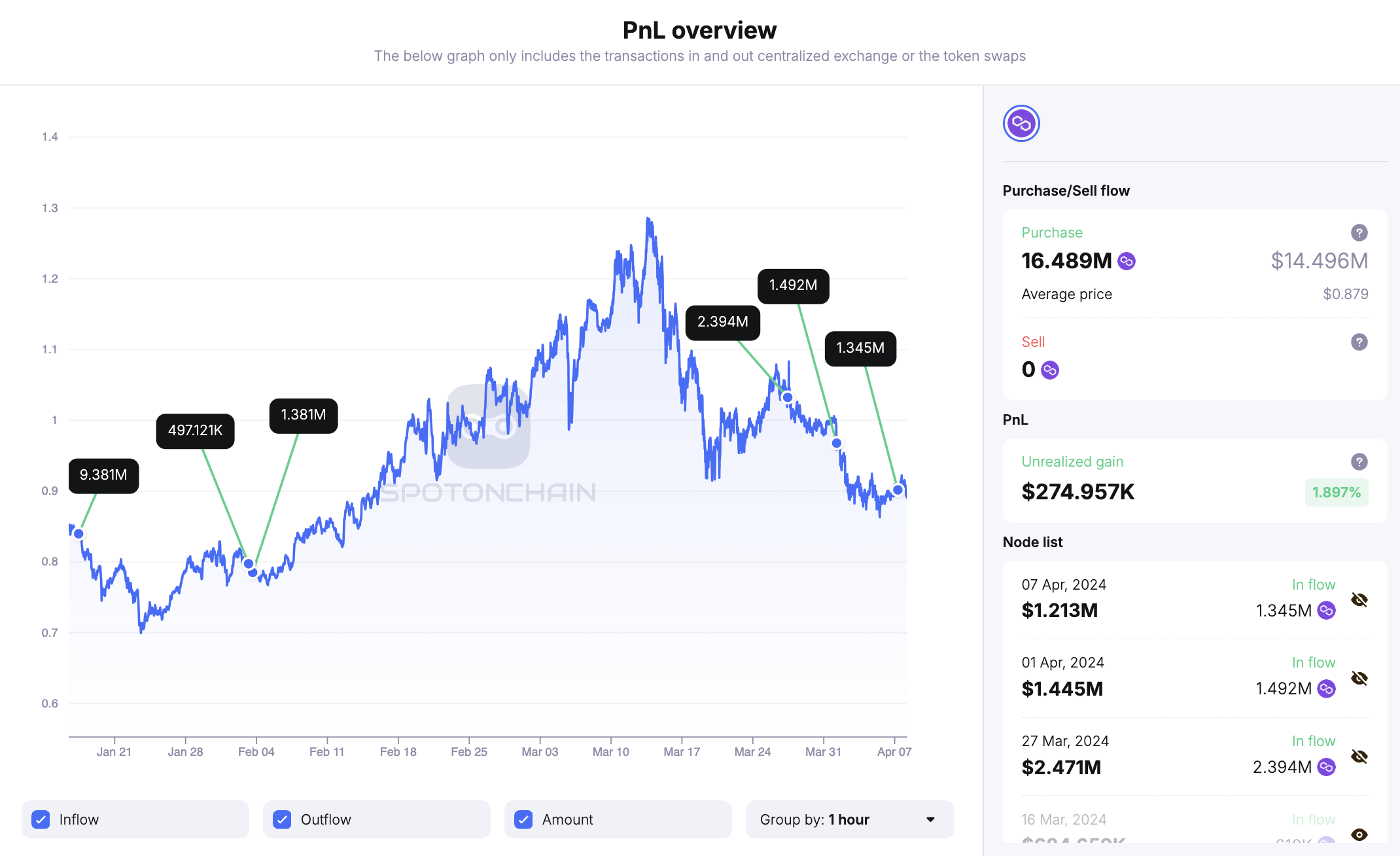The image size is (1400, 856).
Task: Expand the 16 Mar, 2024 node entry
Action: coord(1112,825)
